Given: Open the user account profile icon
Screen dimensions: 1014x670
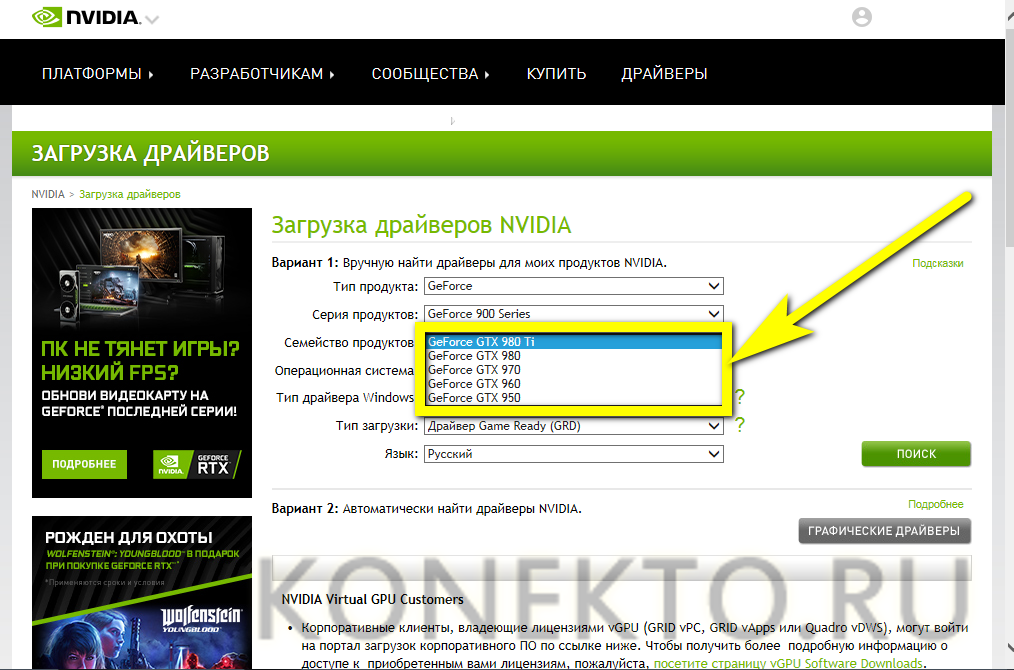Looking at the screenshot, I should click(x=861, y=17).
